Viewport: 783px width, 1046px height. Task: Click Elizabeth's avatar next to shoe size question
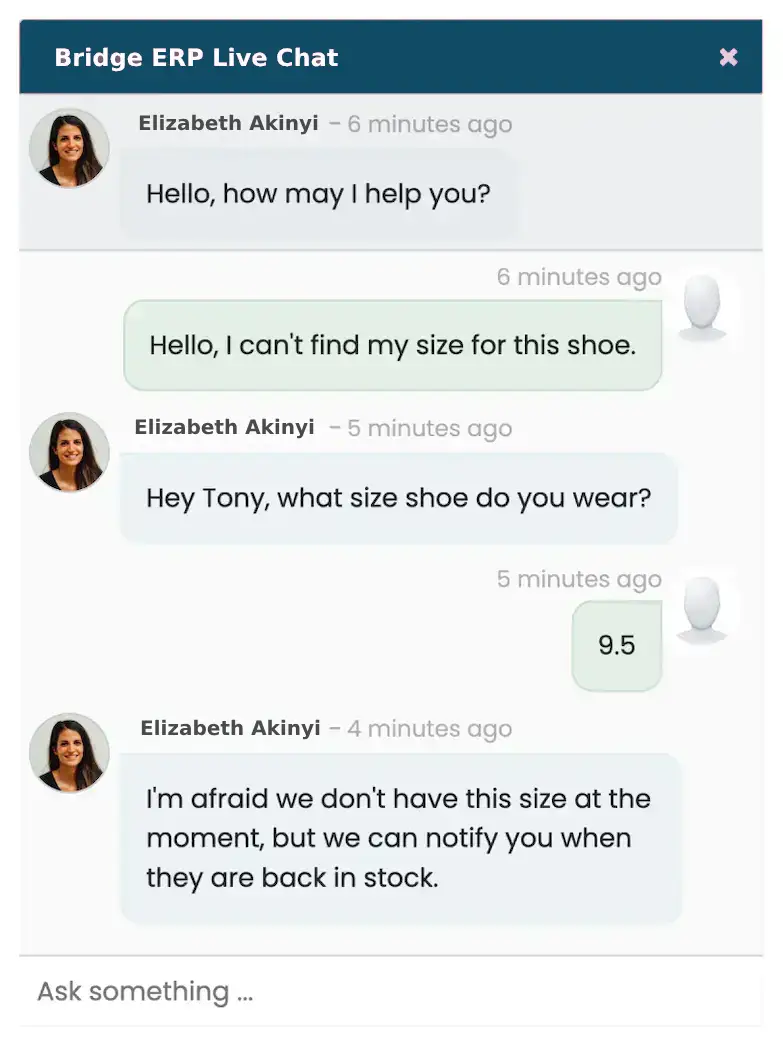coord(69,452)
